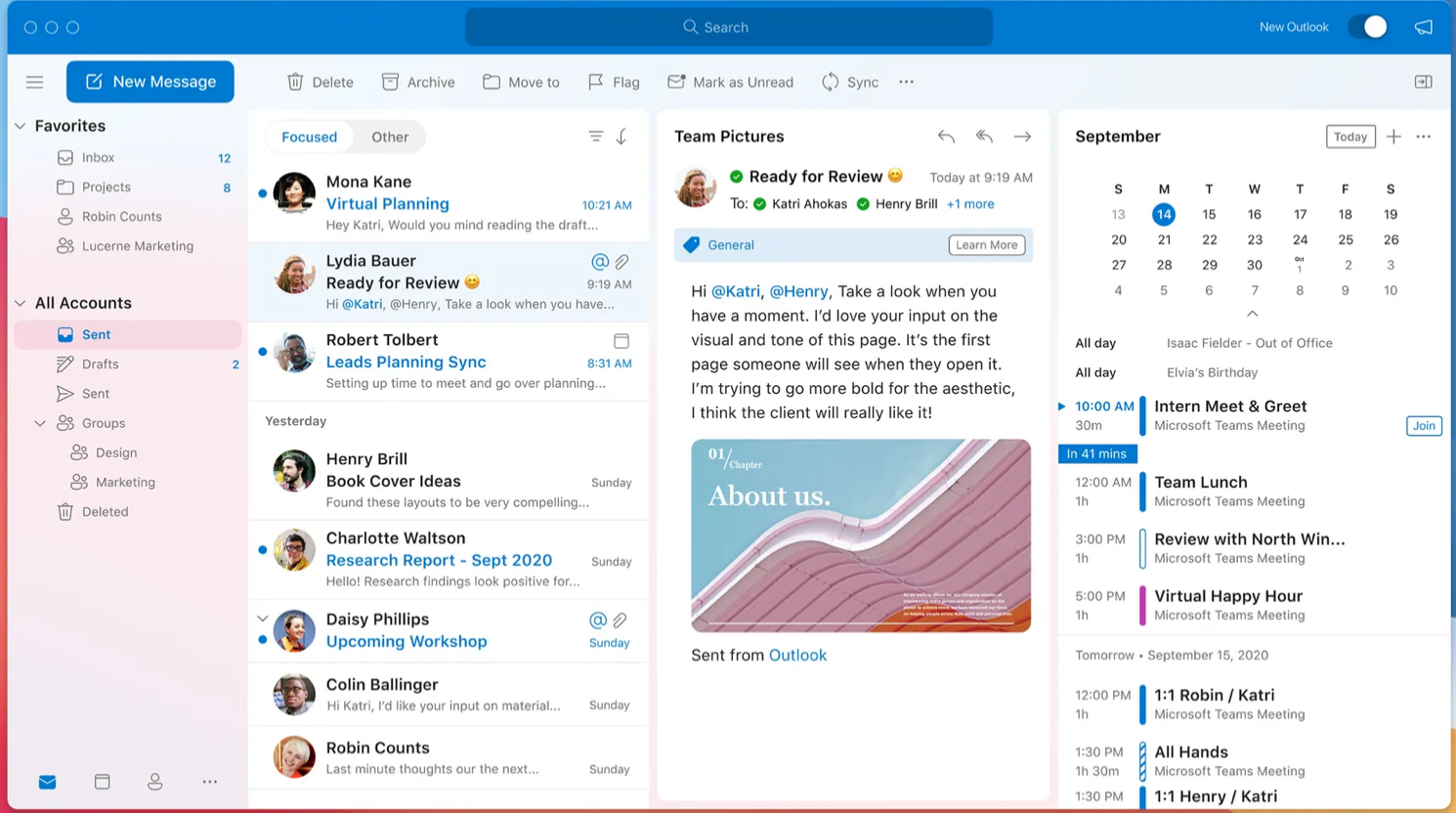Screen dimensions: 1456x813
Task: Toggle the New Outlook switch off
Action: pos(1368,27)
